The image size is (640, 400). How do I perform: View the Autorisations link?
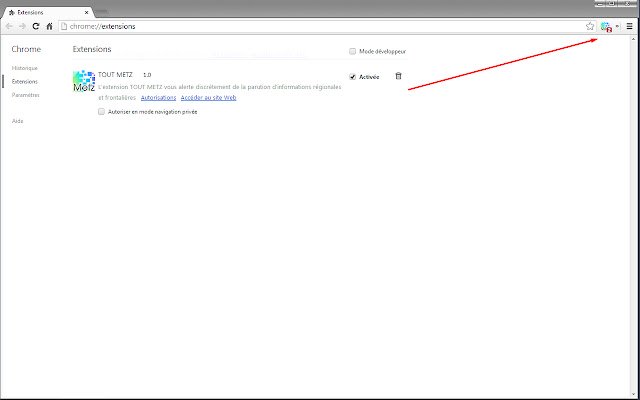(158, 98)
